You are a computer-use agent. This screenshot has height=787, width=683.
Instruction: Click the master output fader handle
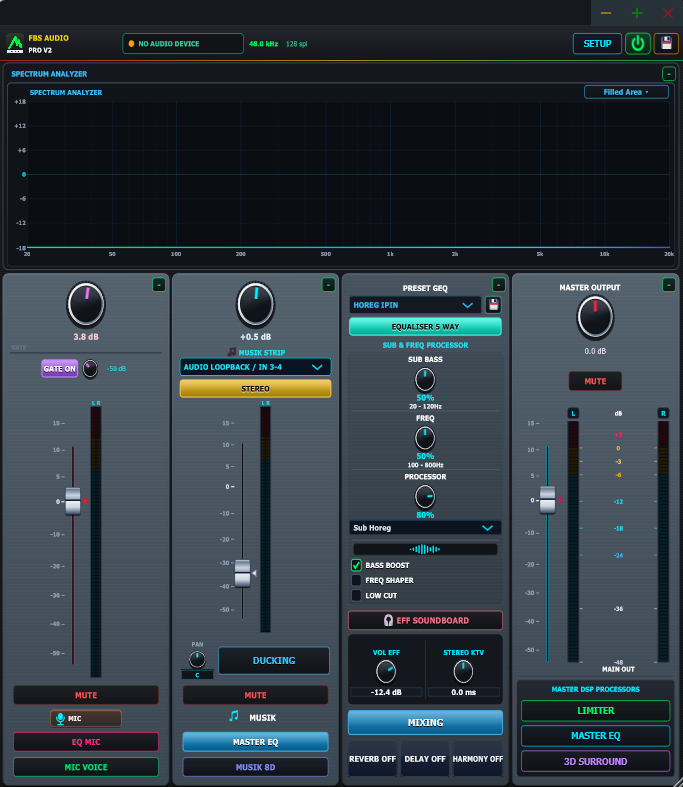pos(547,500)
